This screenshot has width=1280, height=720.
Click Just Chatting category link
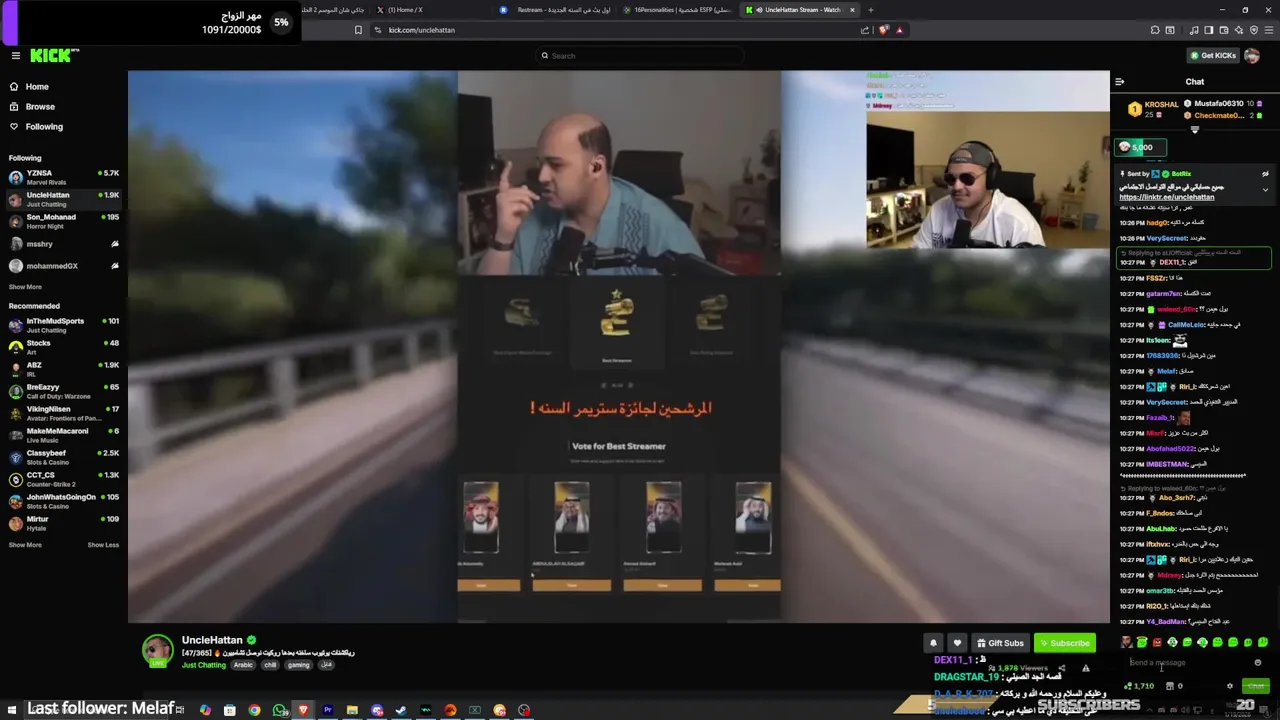[204, 665]
